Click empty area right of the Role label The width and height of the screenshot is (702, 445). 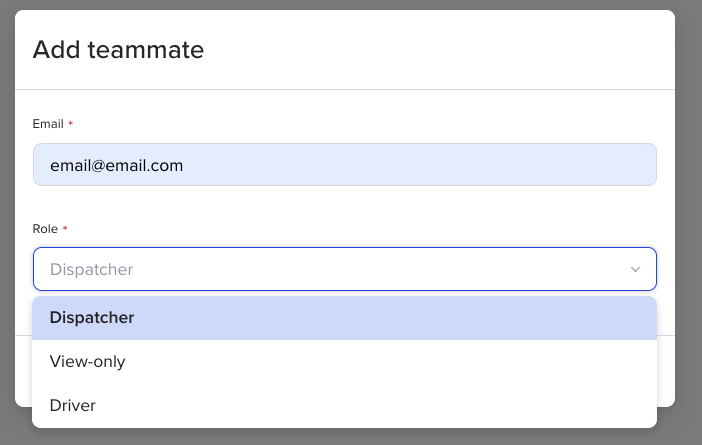350,229
